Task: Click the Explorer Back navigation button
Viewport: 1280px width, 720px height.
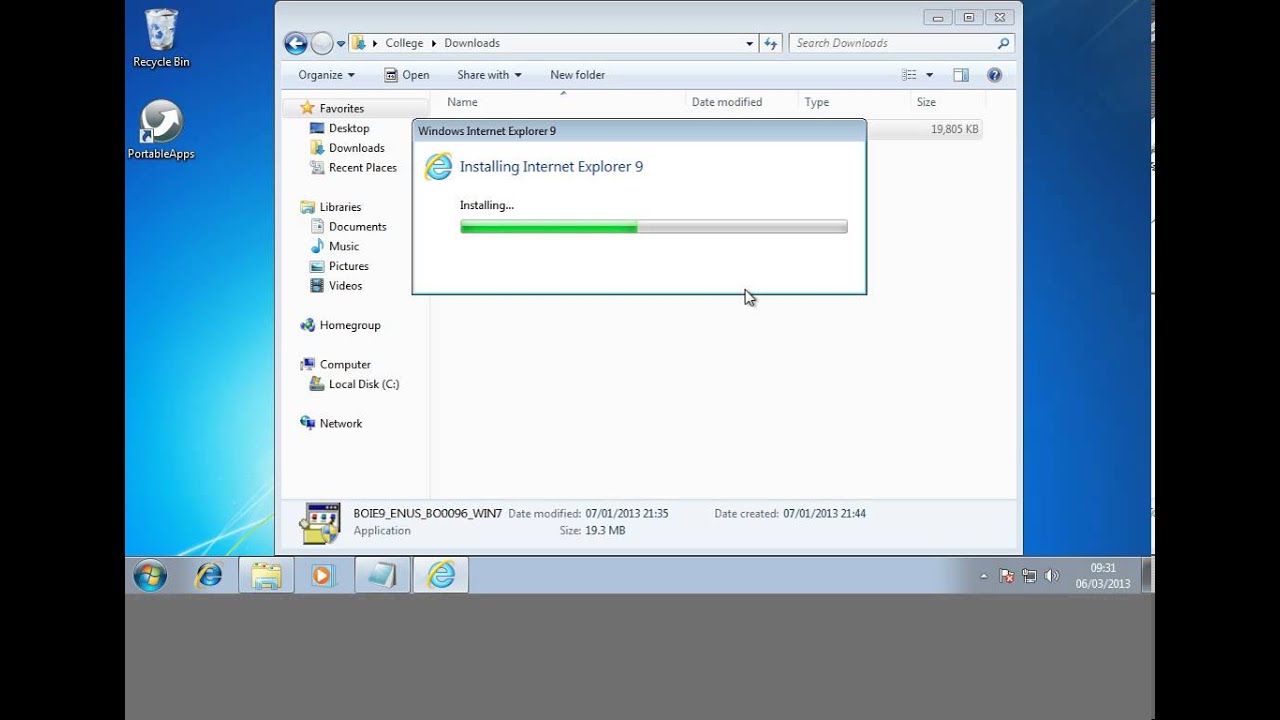Action: coord(295,43)
